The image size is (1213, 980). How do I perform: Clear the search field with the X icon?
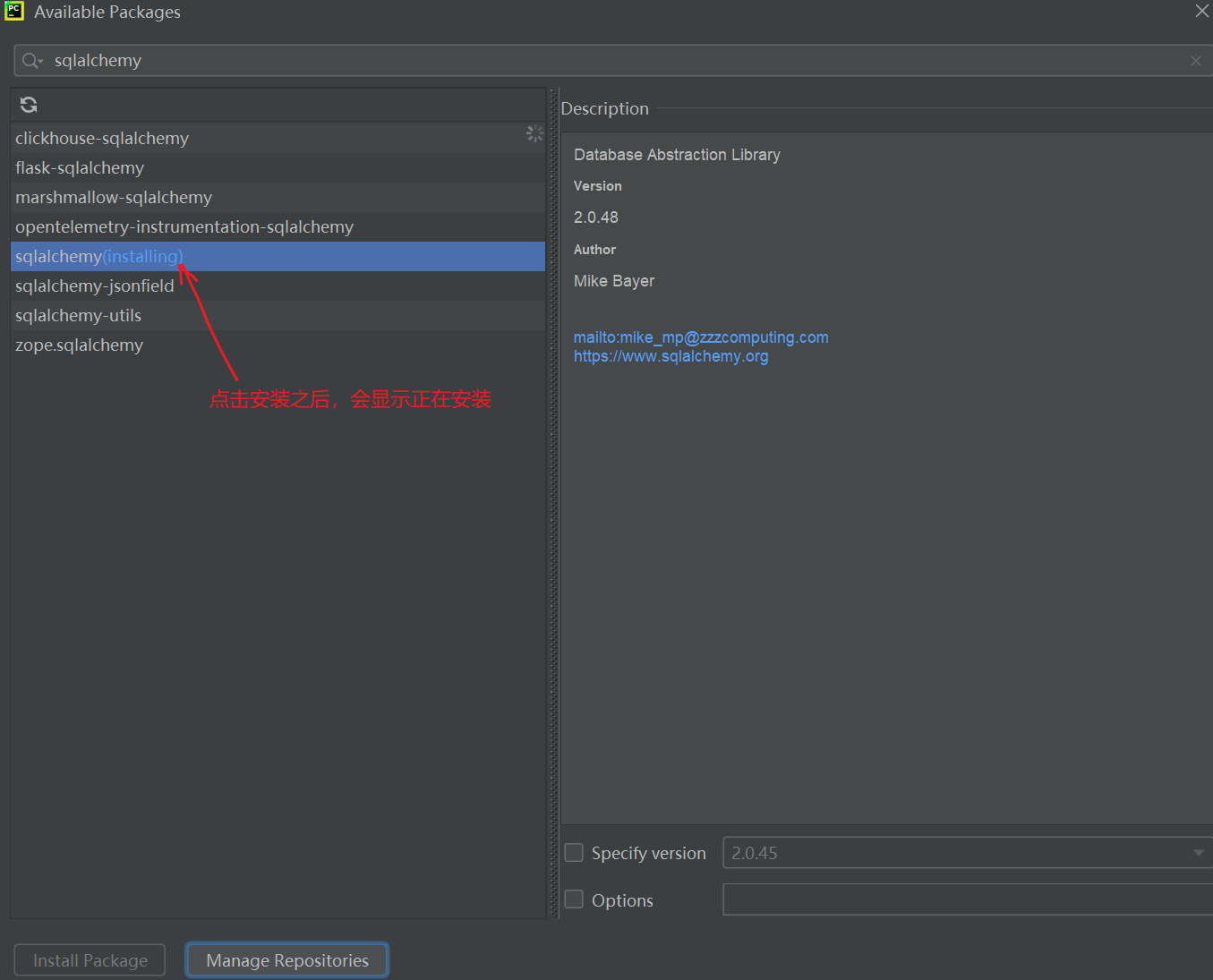pos(1196,61)
